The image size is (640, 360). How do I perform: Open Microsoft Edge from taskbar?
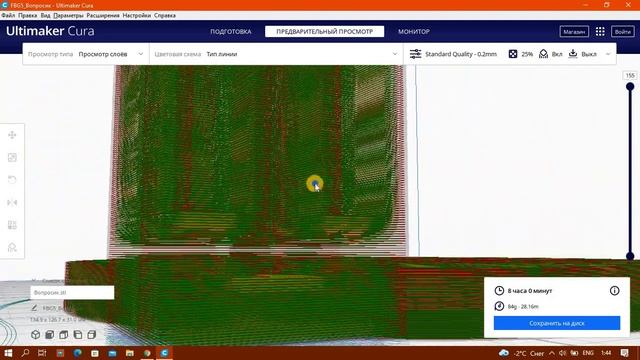click(78, 353)
